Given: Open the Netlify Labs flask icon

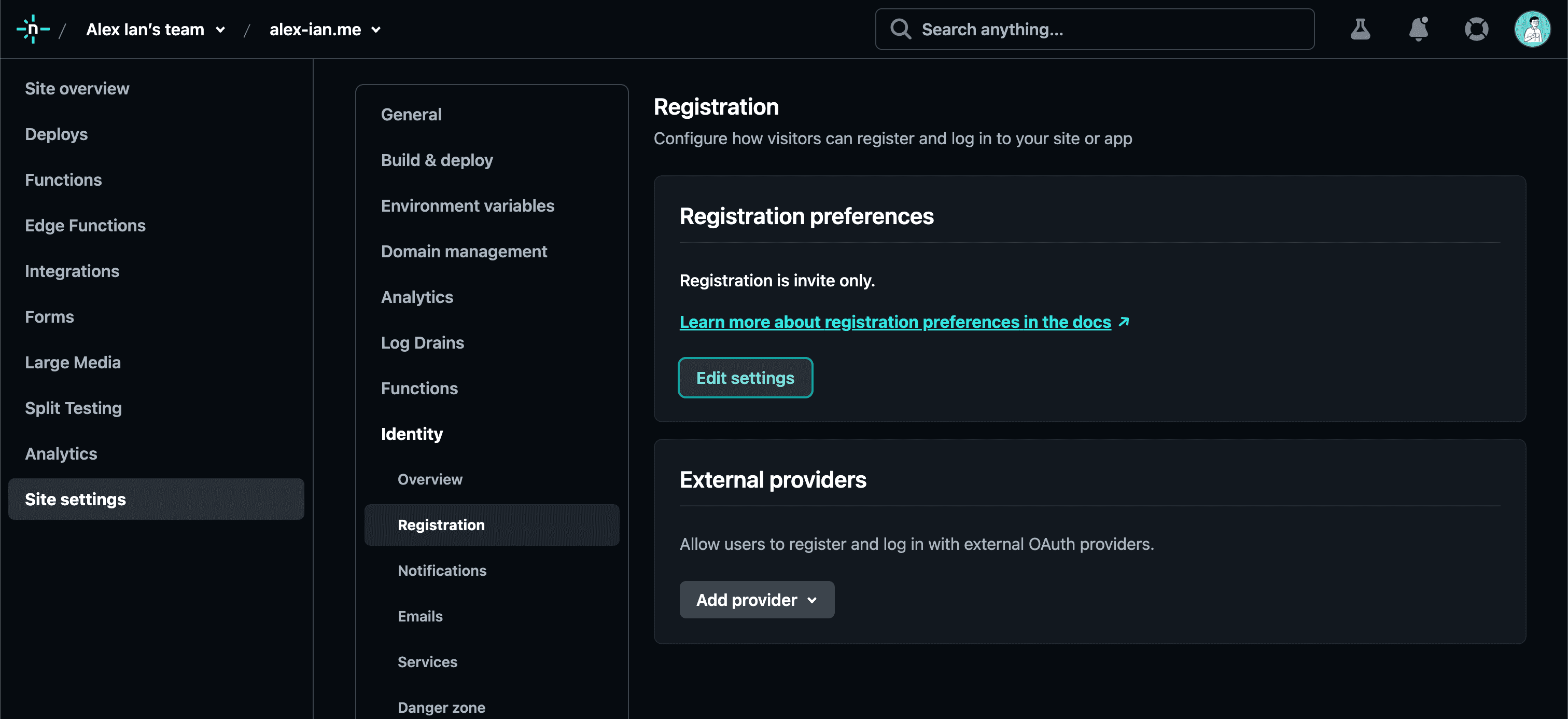Looking at the screenshot, I should (x=1360, y=29).
